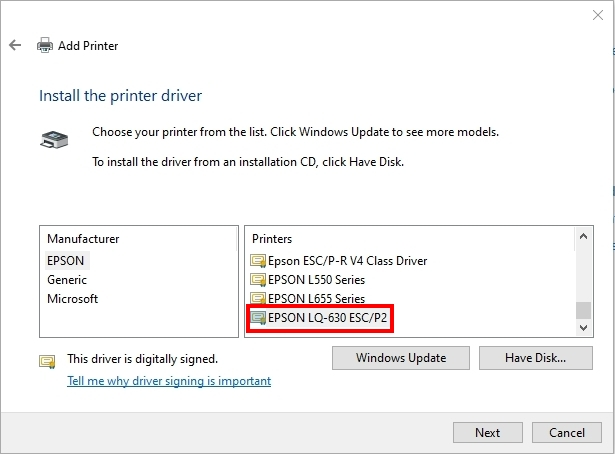This screenshot has height=454, width=615.
Task: Click the Windows Update button
Action: (x=401, y=358)
